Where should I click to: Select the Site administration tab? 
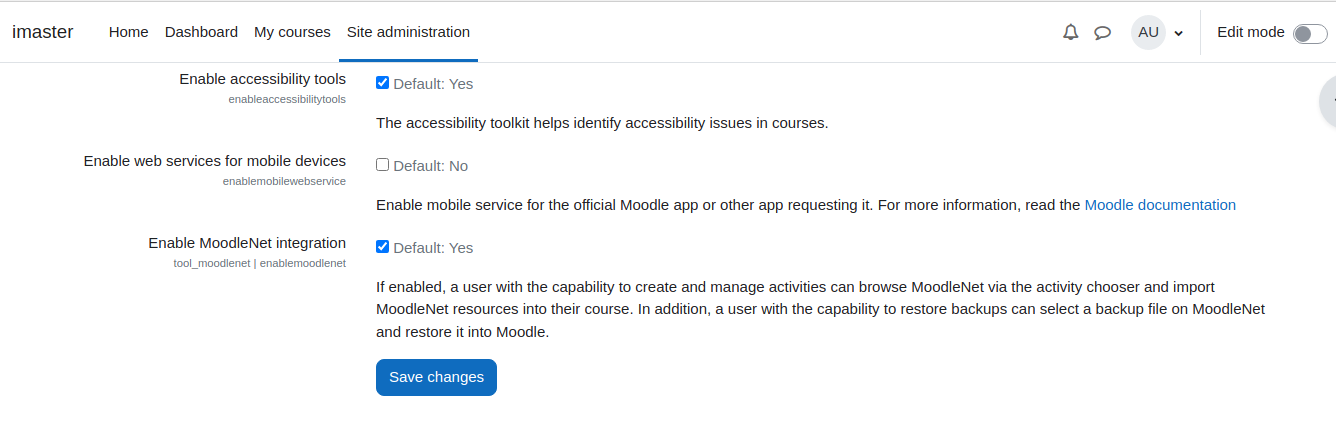coord(408,32)
